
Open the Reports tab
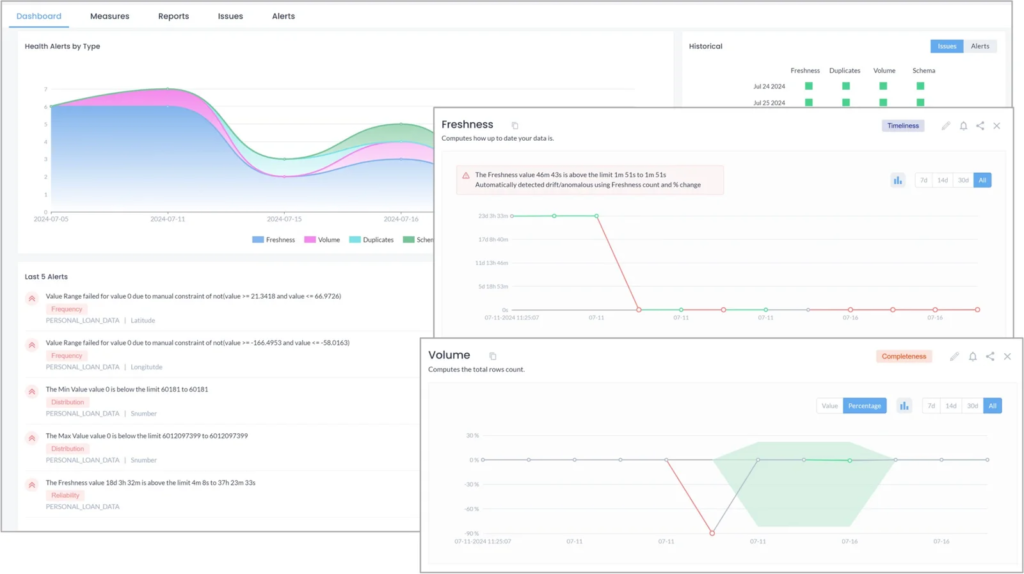[174, 16]
